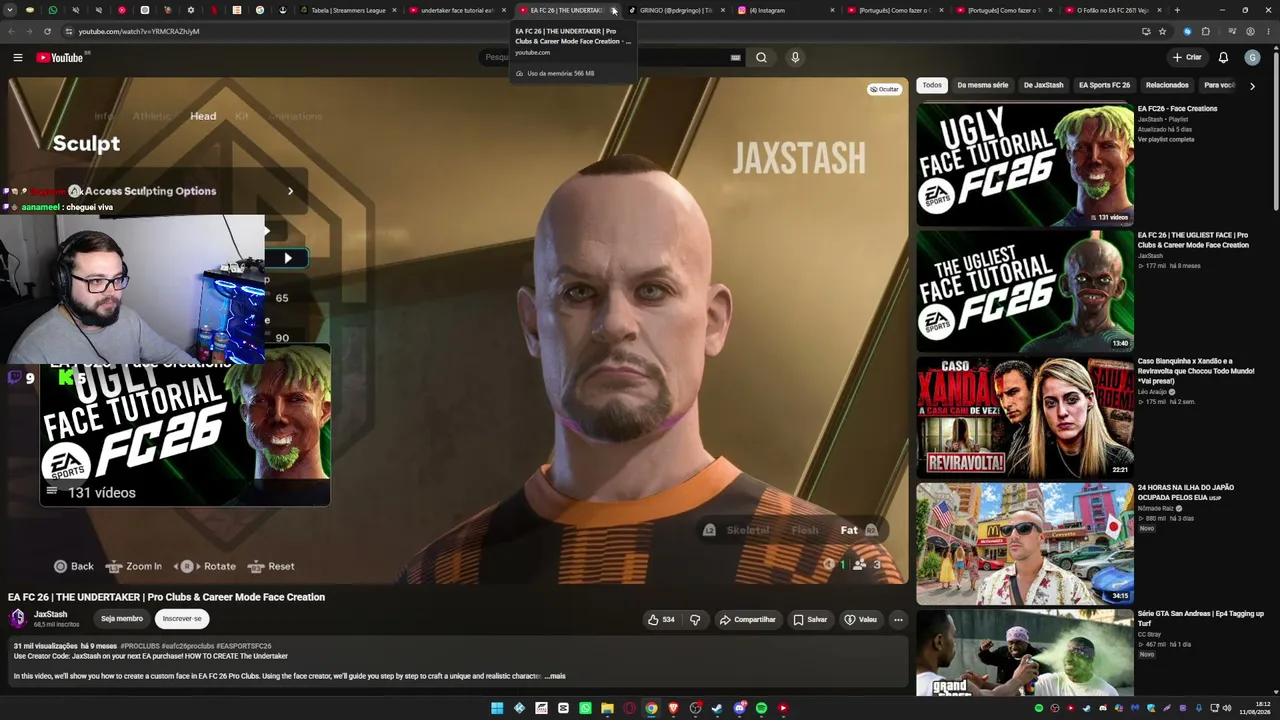Open THE UGLIEST FACE video thumbnail
This screenshot has height=720, width=1280.
[1025, 291]
